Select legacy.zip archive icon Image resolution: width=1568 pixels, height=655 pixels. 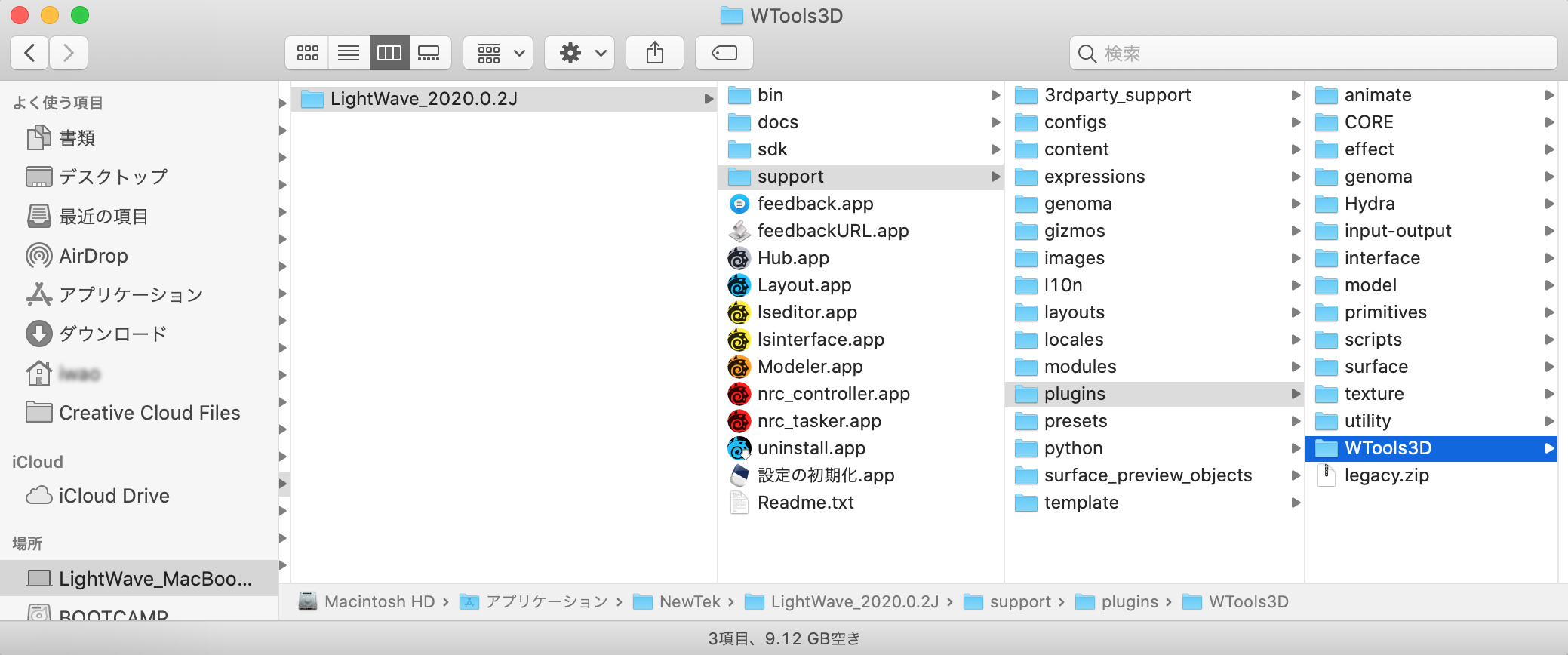[x=1327, y=475]
